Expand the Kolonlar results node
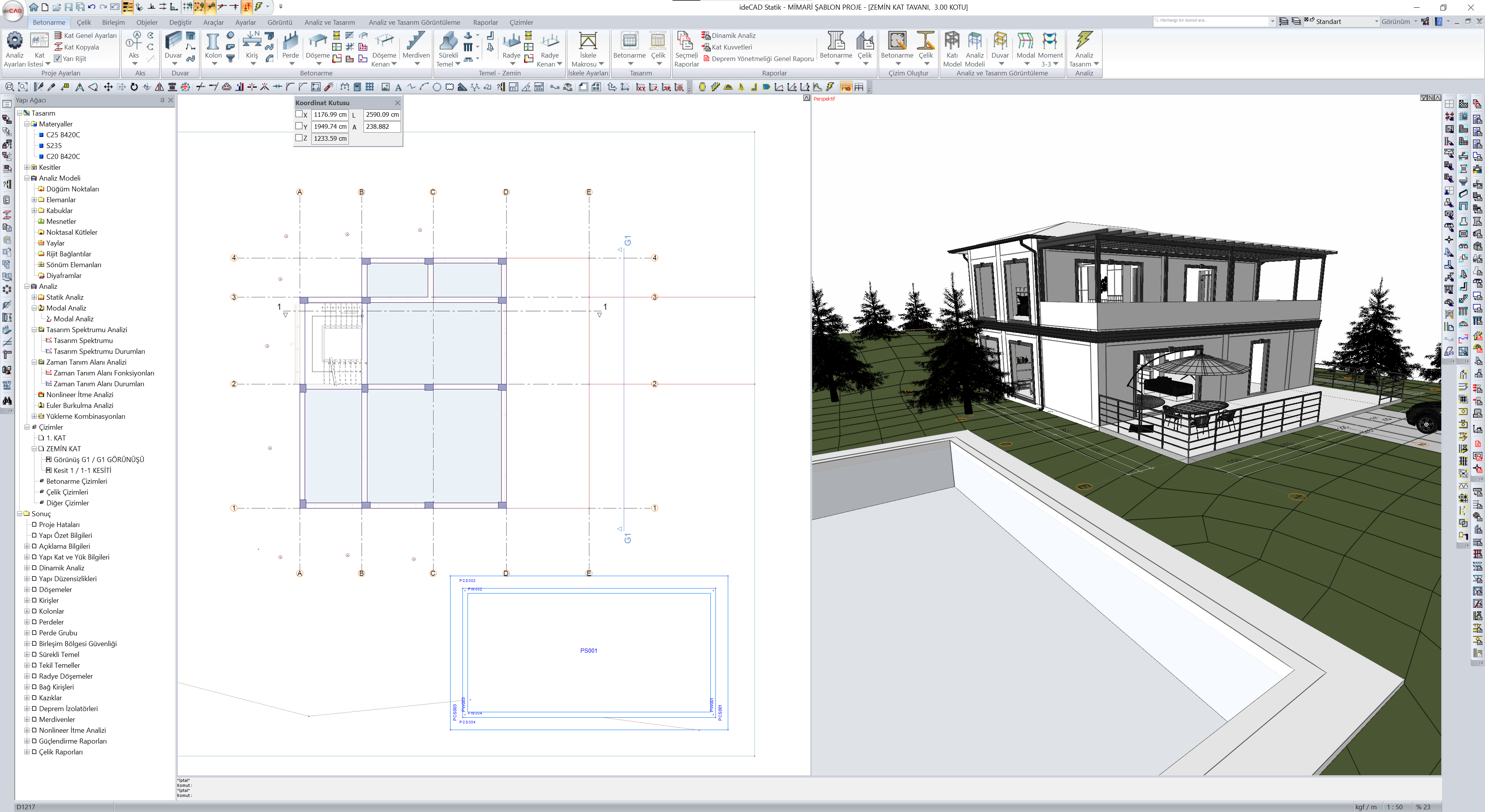 coord(27,611)
